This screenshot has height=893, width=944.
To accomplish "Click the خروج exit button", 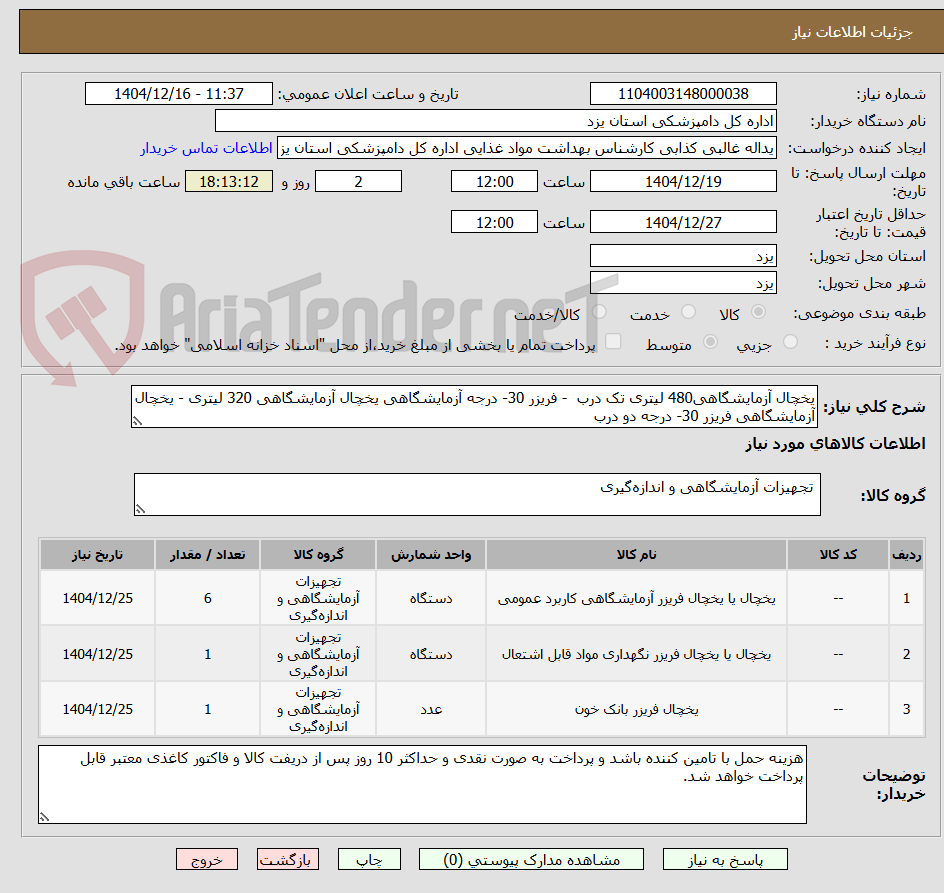I will pos(206,859).
